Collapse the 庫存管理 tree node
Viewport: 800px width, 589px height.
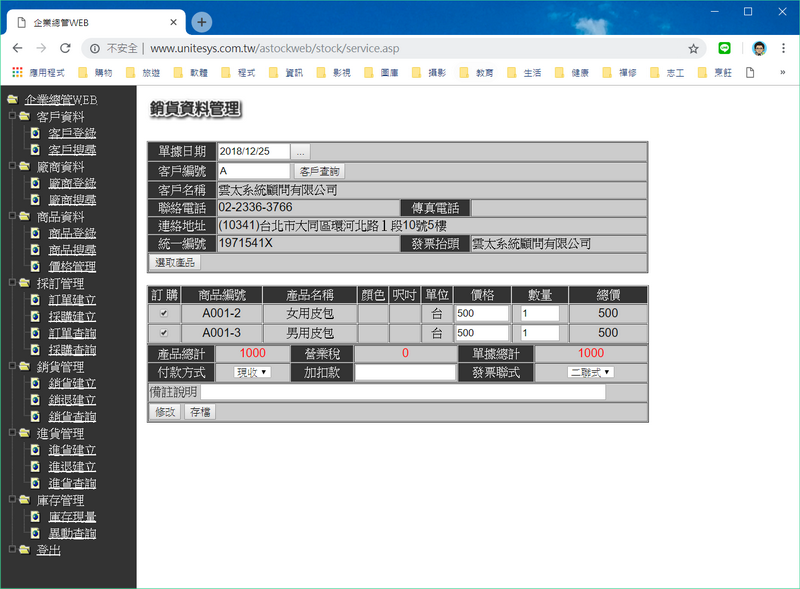[12, 500]
